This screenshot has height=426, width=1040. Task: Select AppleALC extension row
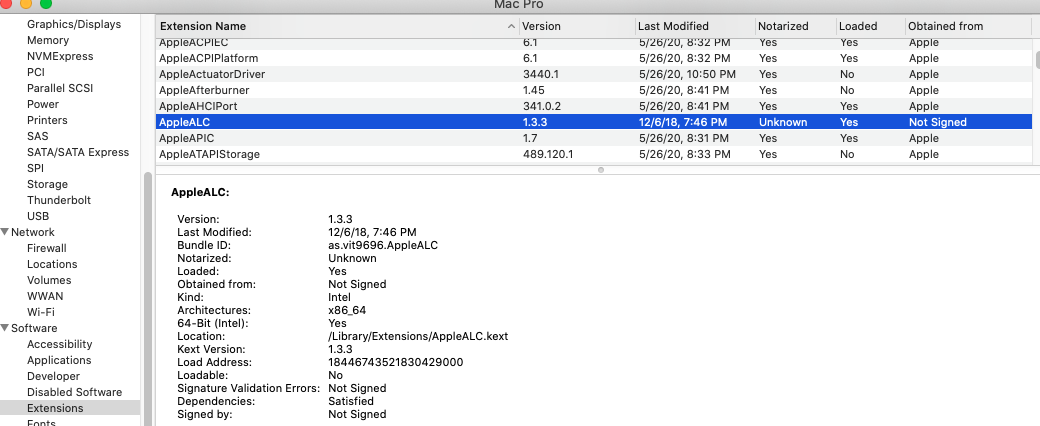594,122
